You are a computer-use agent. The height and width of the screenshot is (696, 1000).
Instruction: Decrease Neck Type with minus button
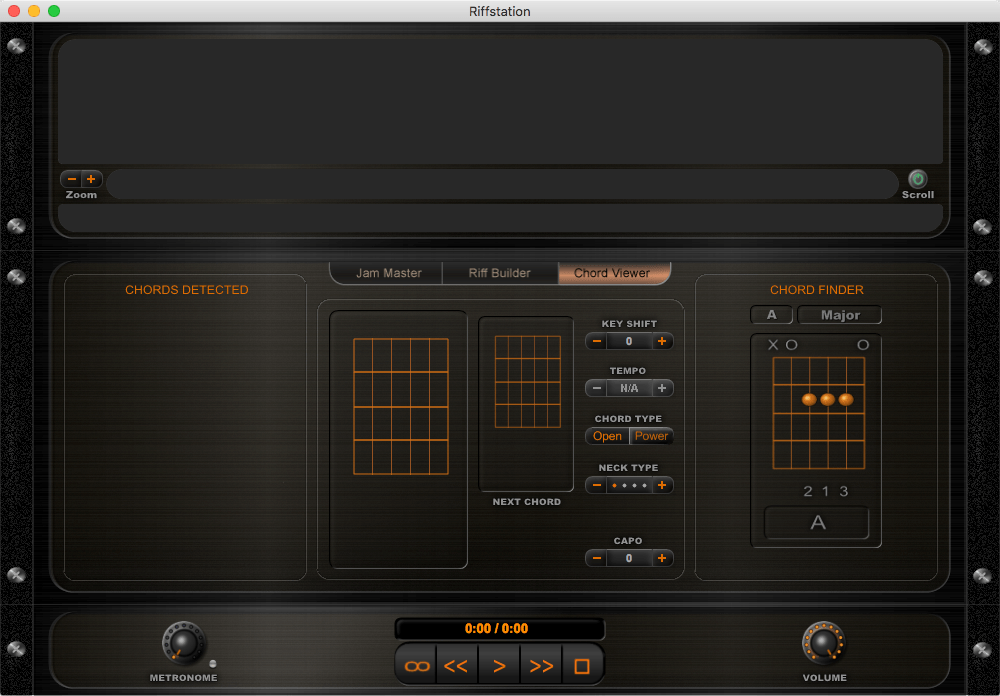[597, 485]
